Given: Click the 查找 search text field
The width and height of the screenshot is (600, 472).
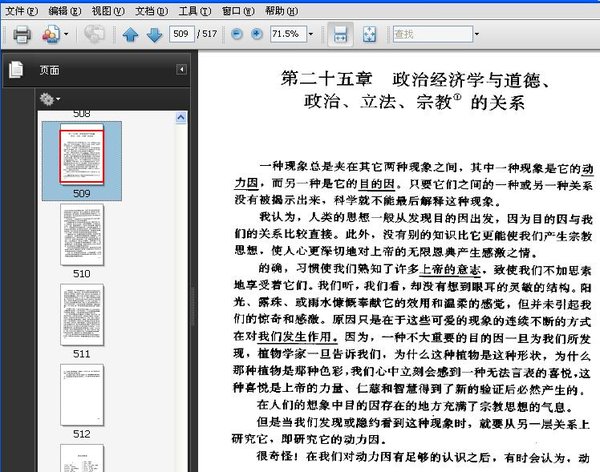Looking at the screenshot, I should [428, 35].
